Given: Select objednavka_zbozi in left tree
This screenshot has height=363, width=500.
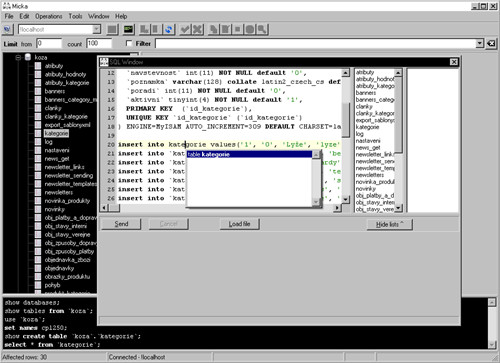Looking at the screenshot, I should 67,260.
